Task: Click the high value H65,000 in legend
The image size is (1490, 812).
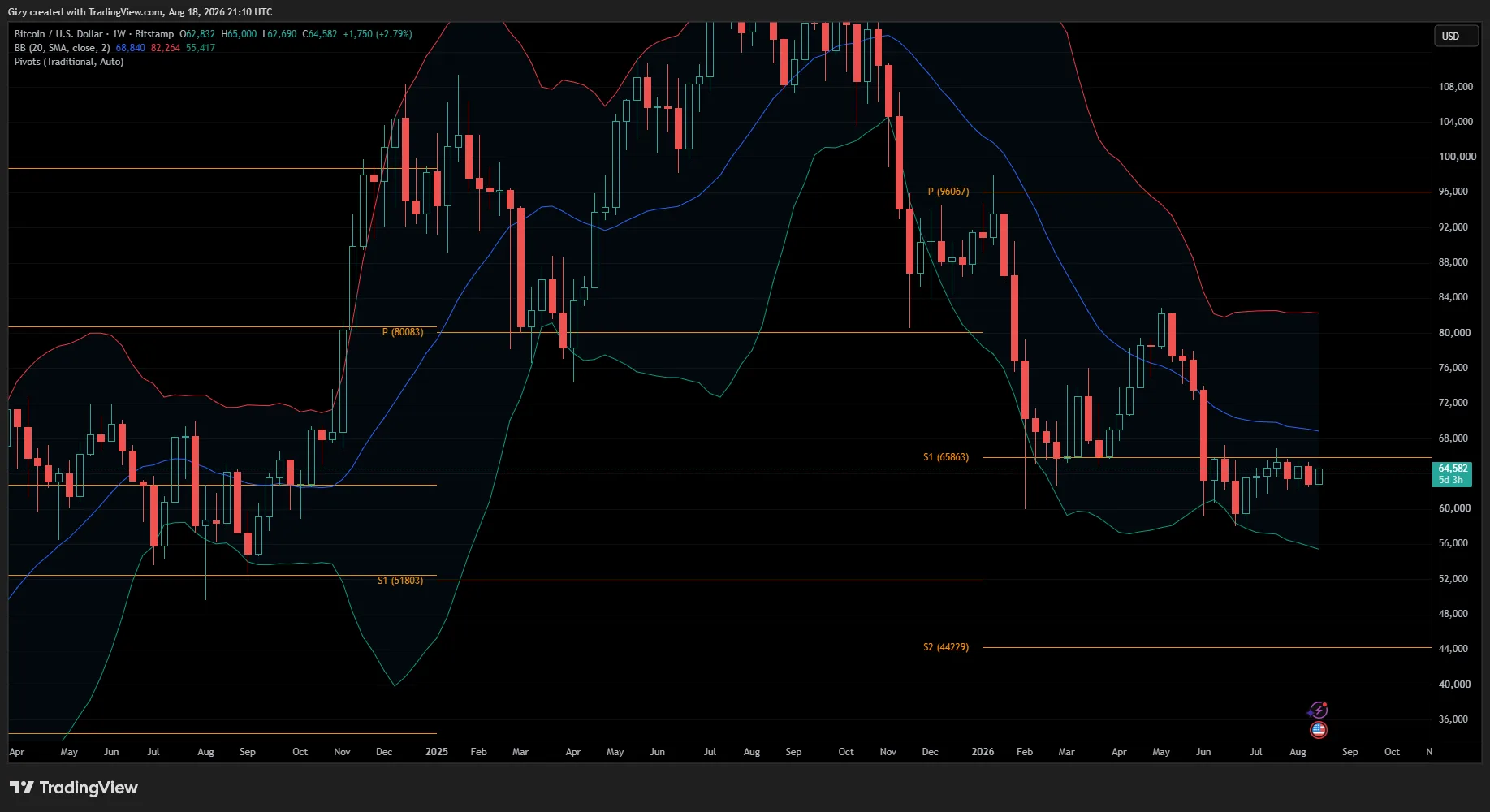Action: 239,34
